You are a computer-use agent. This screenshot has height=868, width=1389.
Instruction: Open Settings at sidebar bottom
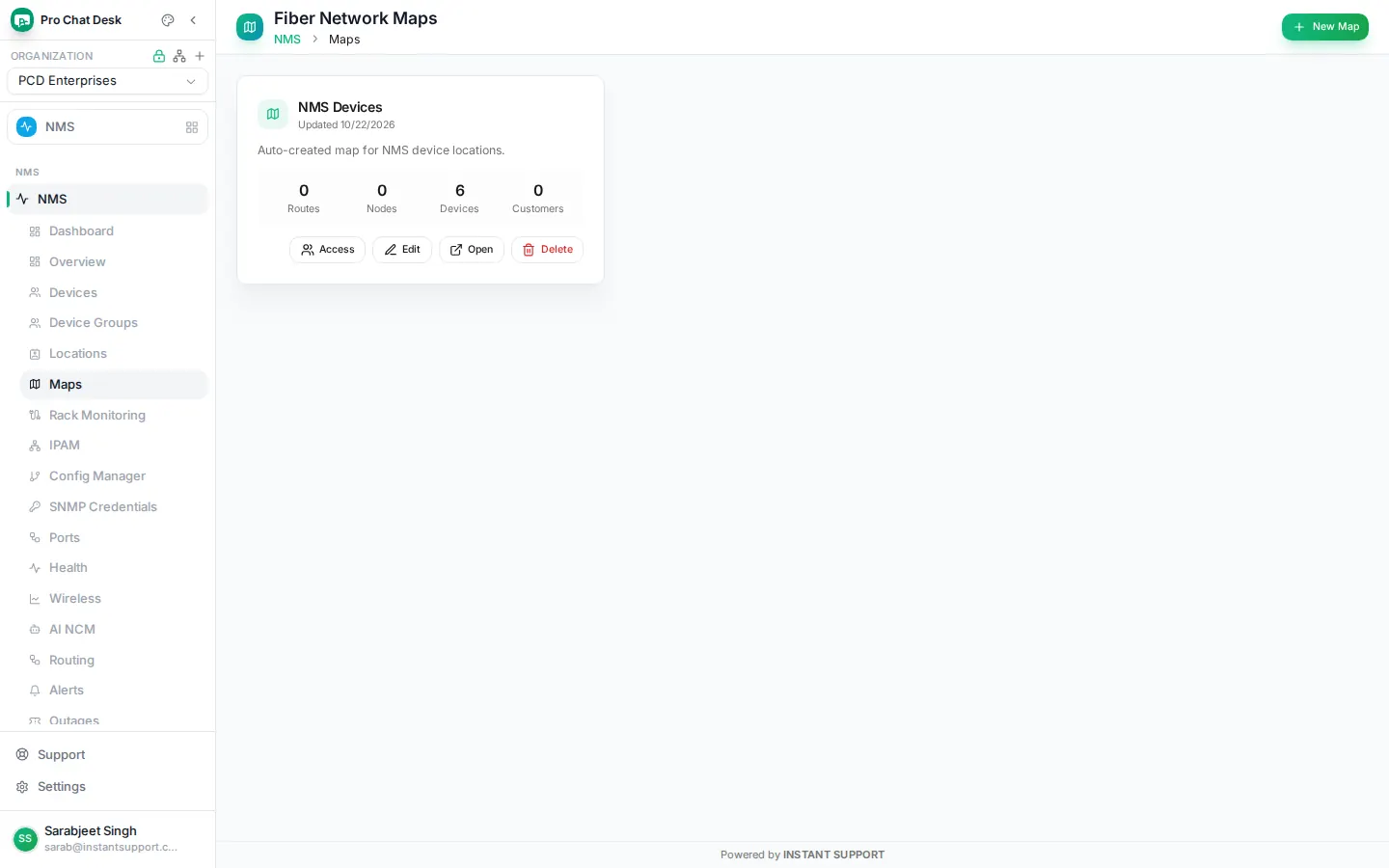tap(107, 787)
